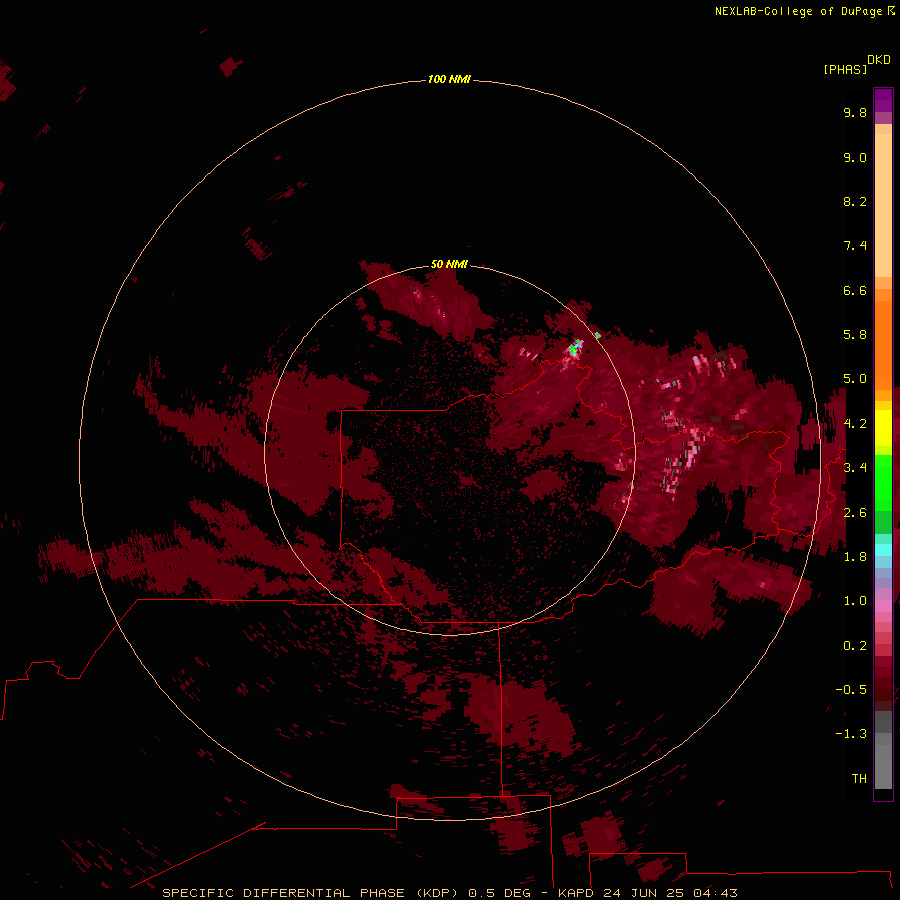Screen dimensions: 900x900
Task: Click the 100 NMI range ring label
Action: (449, 79)
